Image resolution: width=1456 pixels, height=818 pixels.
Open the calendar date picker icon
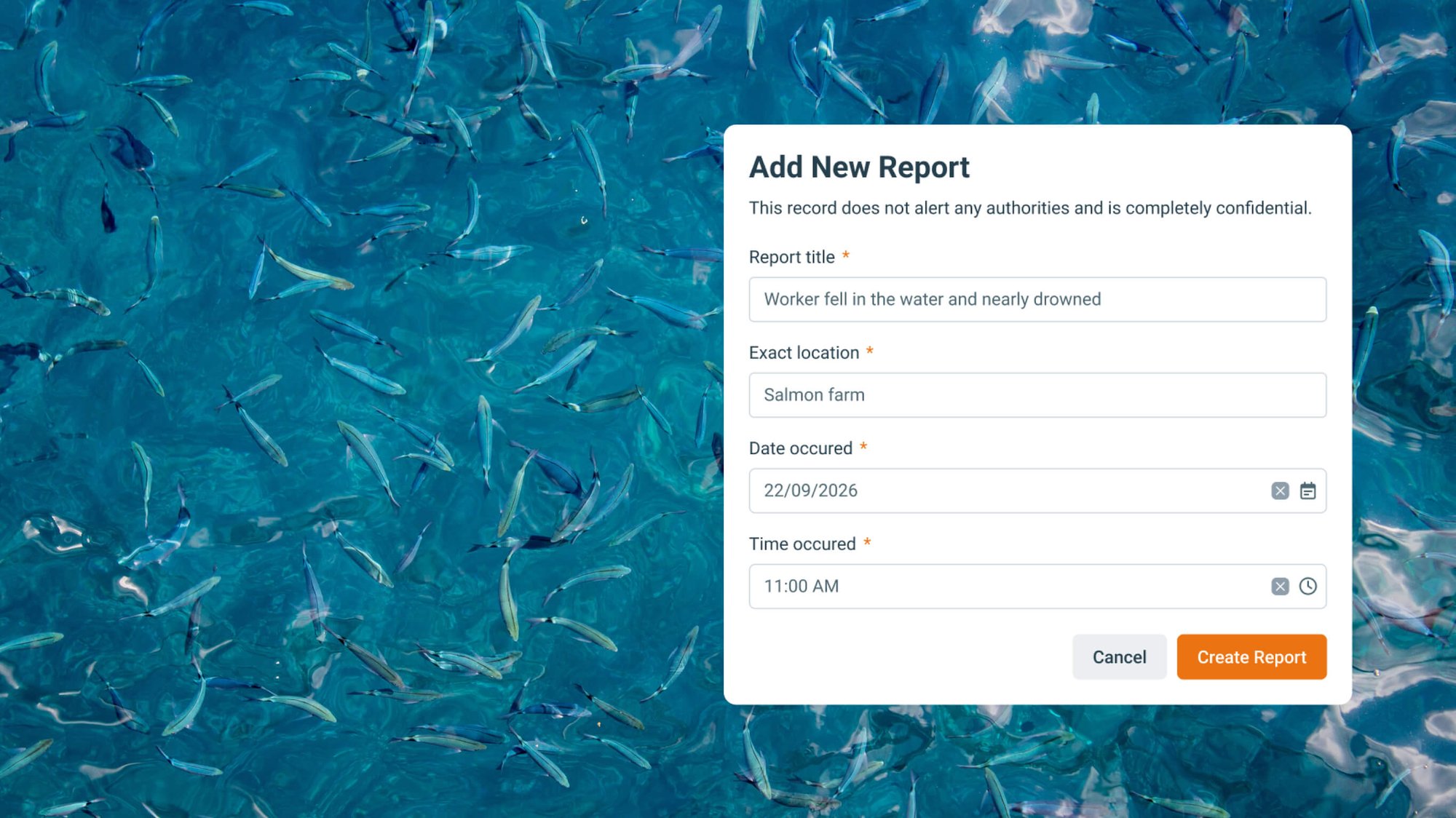click(1307, 491)
